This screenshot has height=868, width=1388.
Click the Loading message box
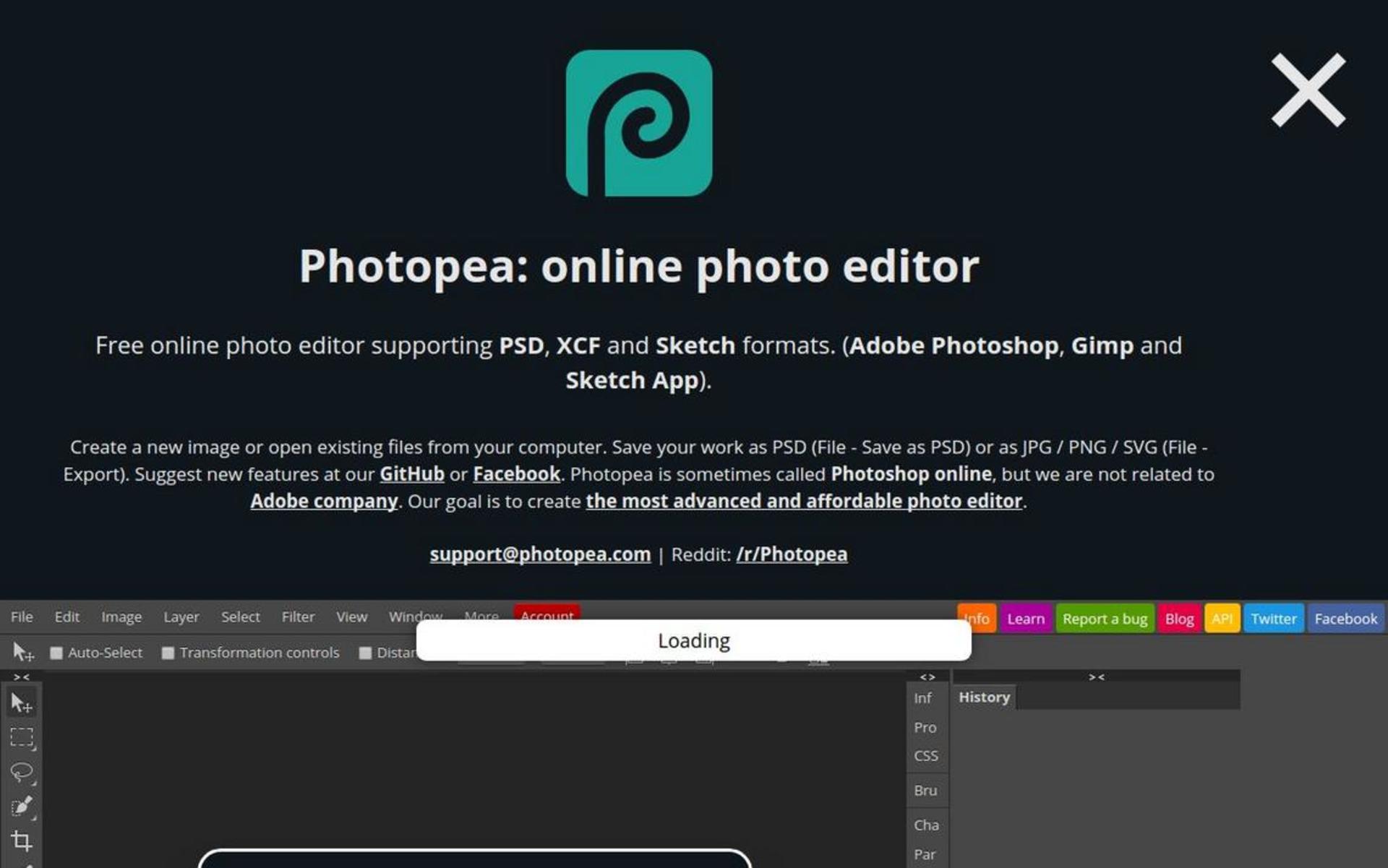[694, 640]
